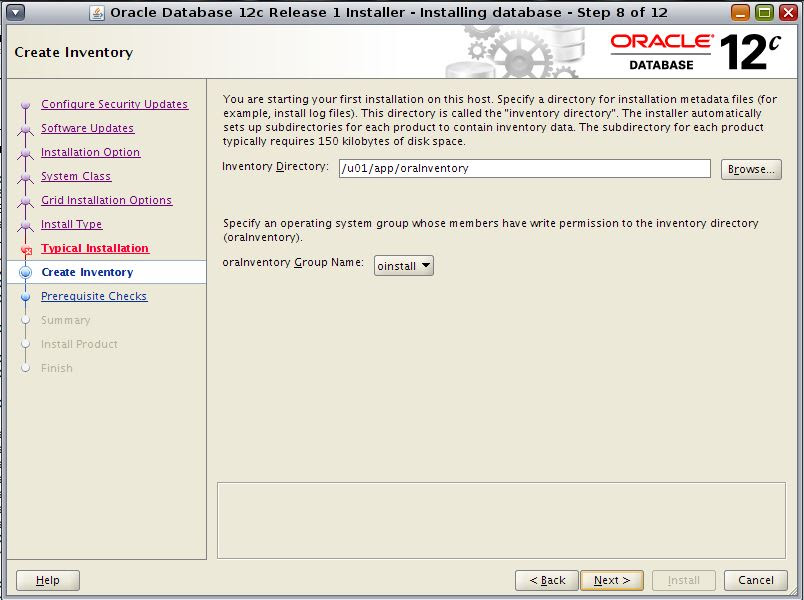Click the empty message area panel

(501, 520)
